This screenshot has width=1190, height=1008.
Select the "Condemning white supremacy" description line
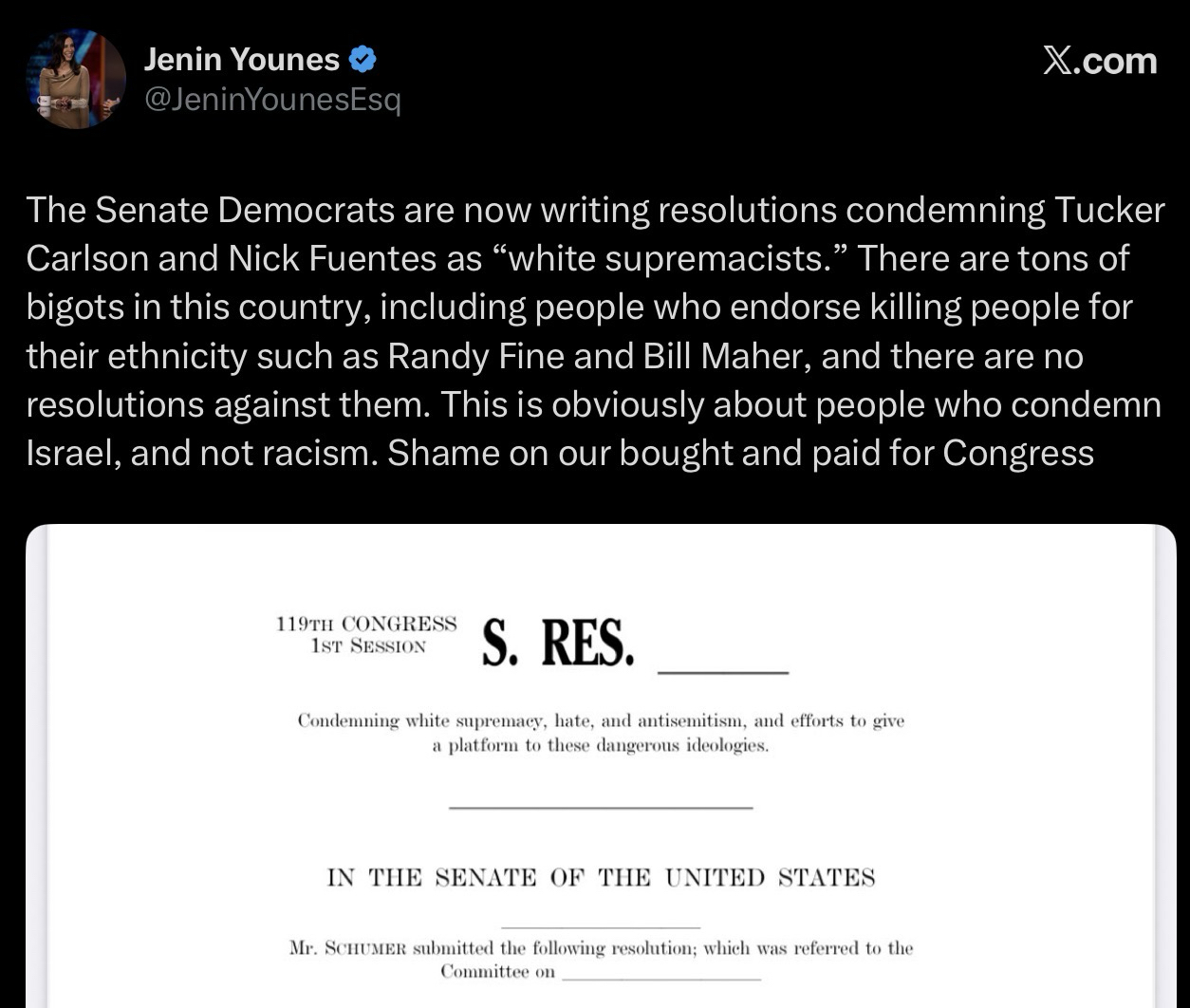pos(601,720)
